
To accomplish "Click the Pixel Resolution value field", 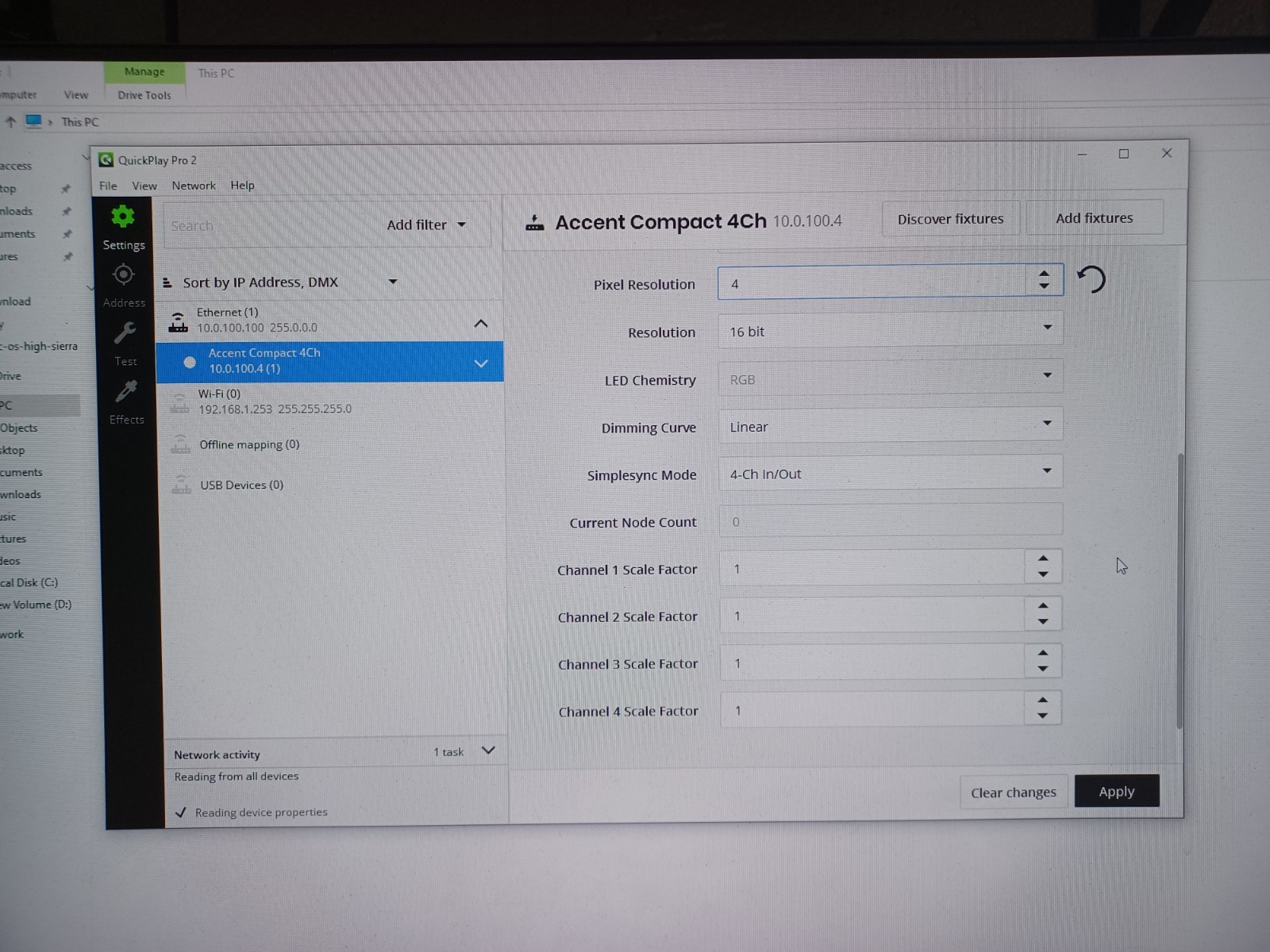I will pyautogui.click(x=871, y=283).
